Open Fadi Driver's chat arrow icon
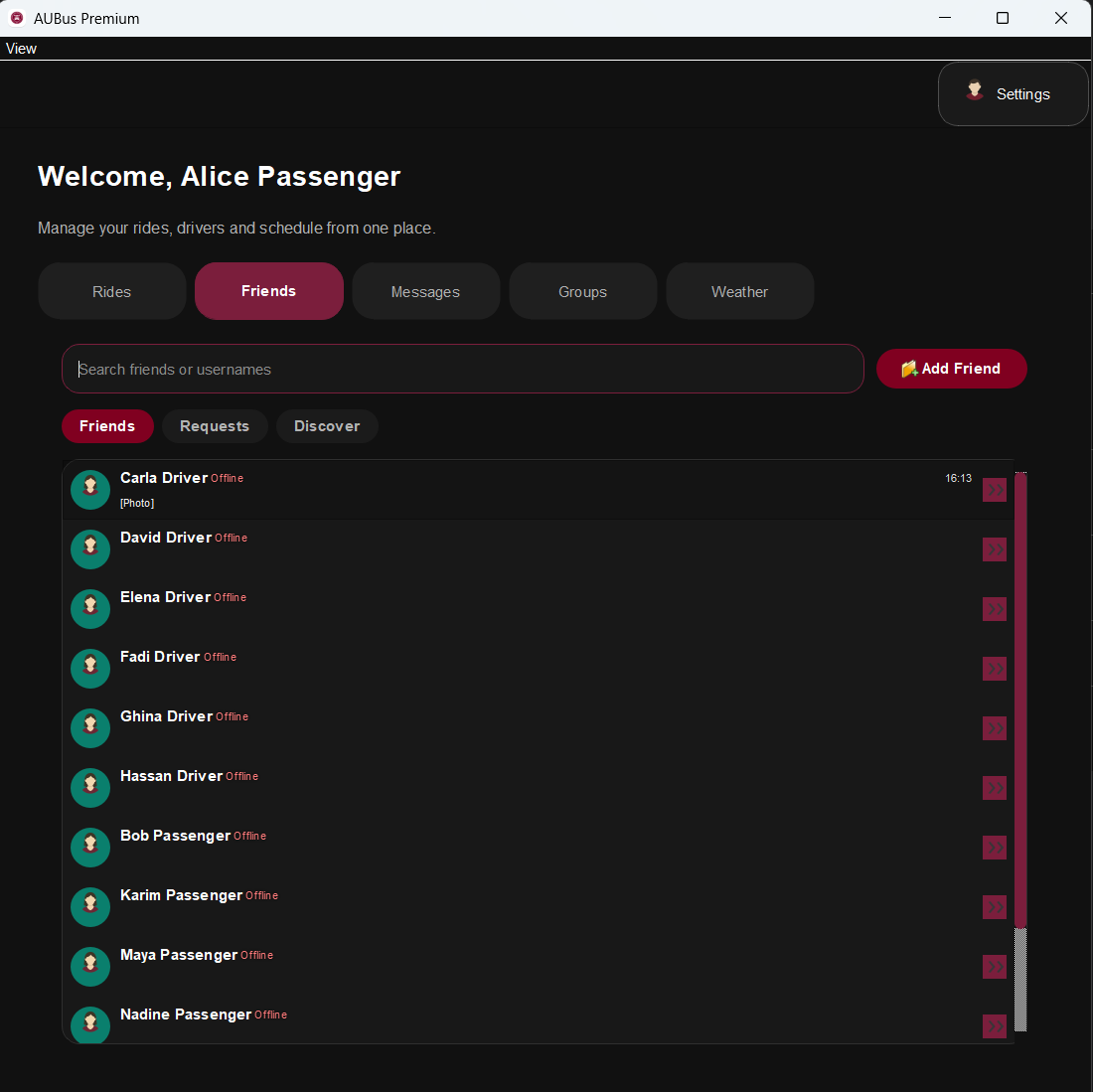The height and width of the screenshot is (1092, 1093). 994,669
